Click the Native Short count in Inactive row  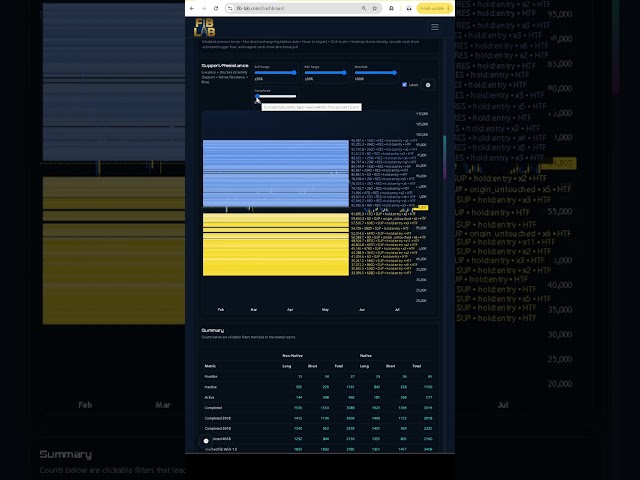pyautogui.click(x=403, y=387)
